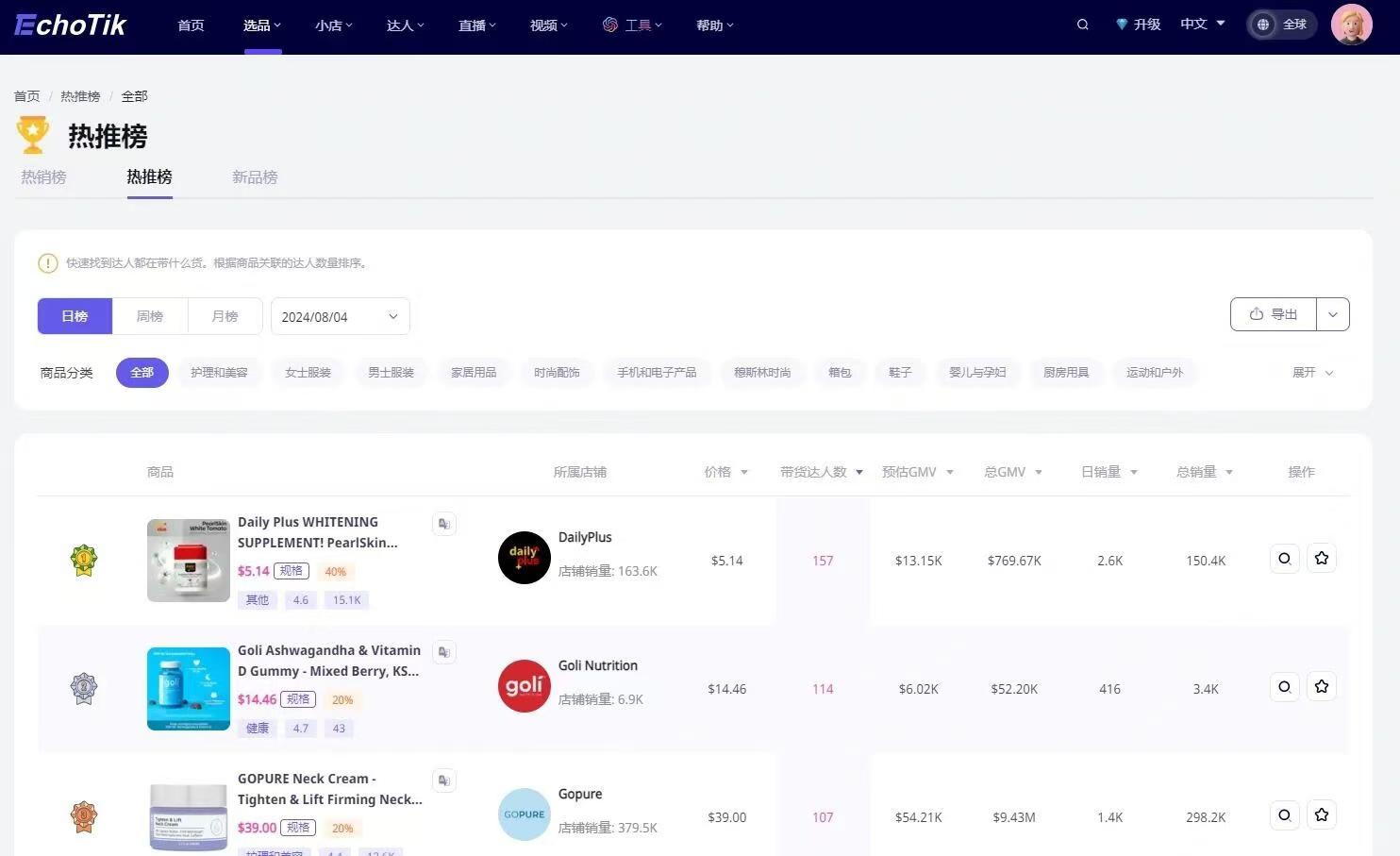Viewport: 1400px width, 856px height.
Task: Sort by 总GMV column
Action: coord(1013,472)
